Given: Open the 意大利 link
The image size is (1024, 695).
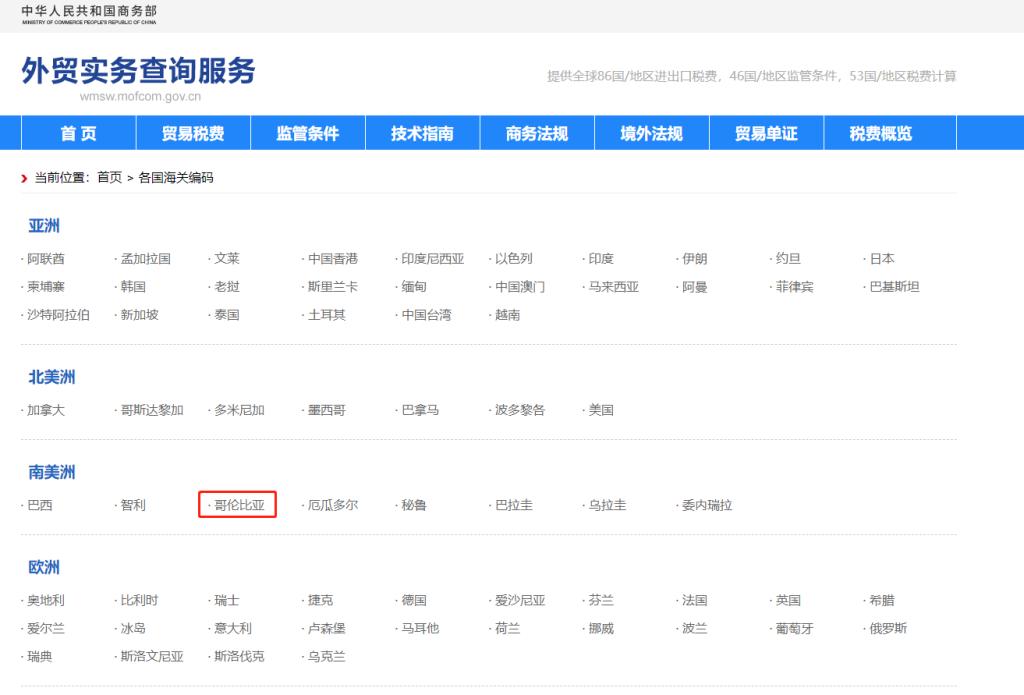Looking at the screenshot, I should click(x=233, y=628).
